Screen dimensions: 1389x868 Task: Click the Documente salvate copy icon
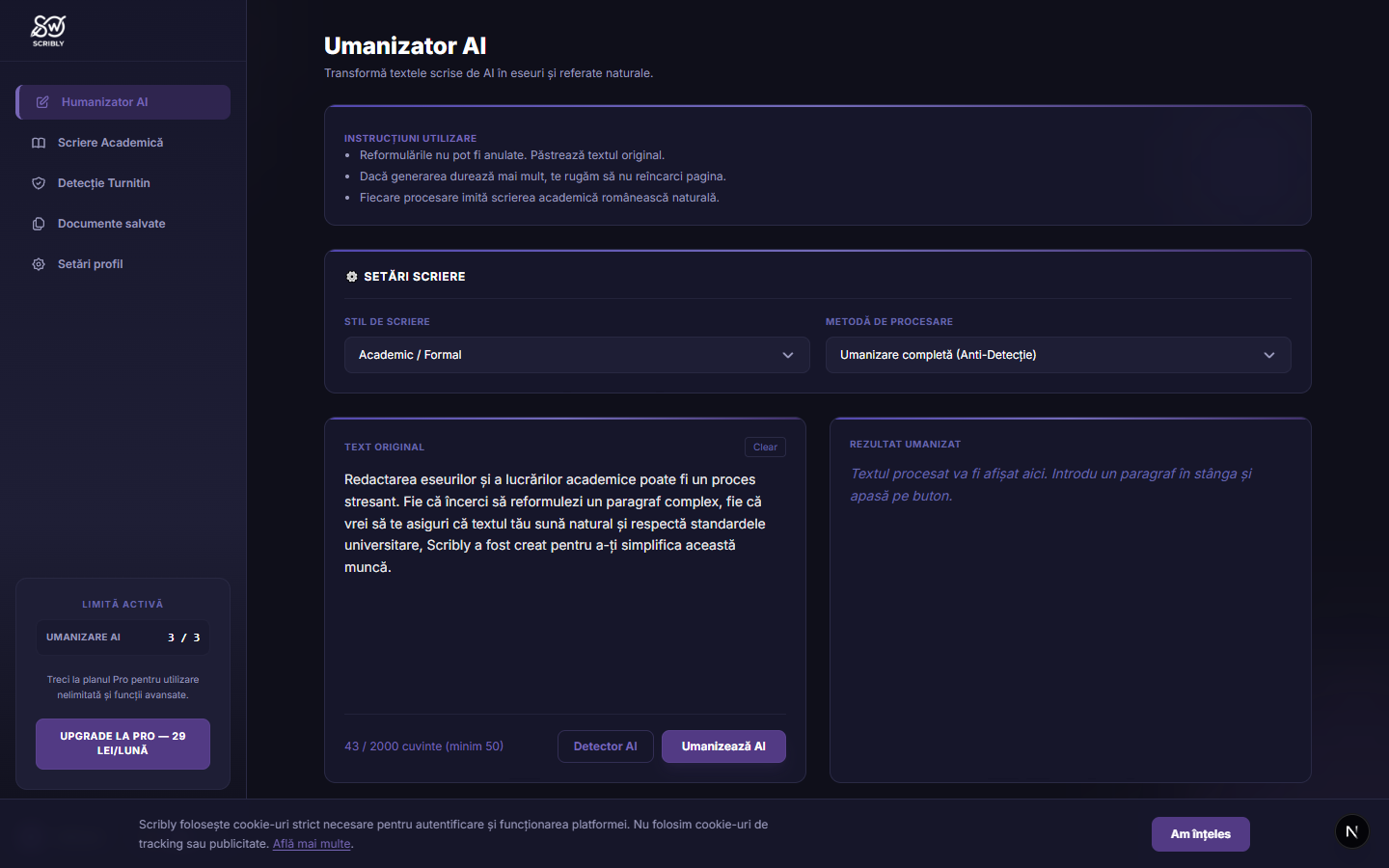point(39,224)
